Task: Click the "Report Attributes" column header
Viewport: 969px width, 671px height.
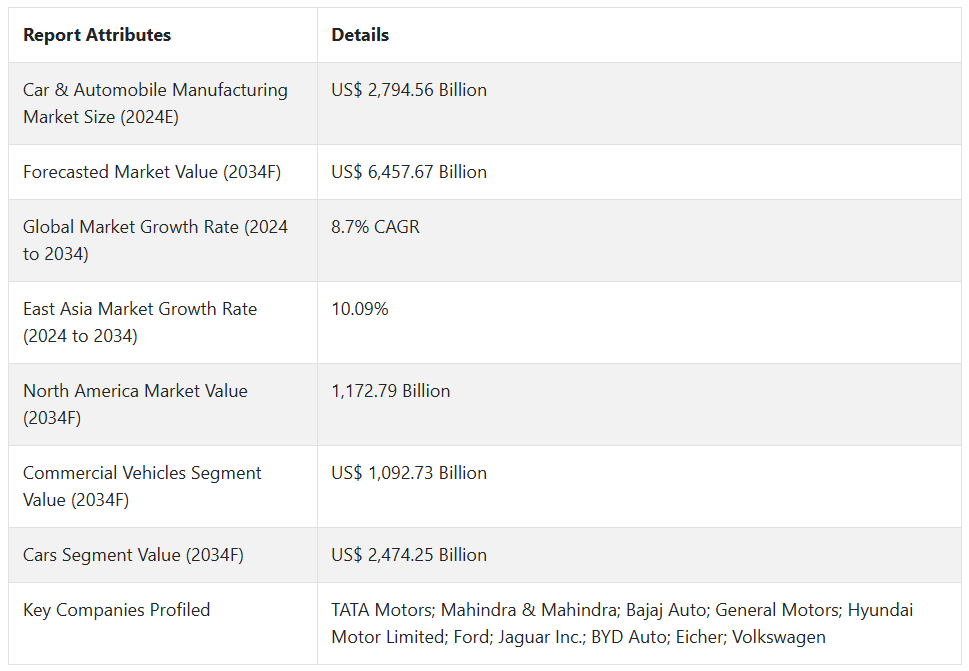Action: point(97,35)
